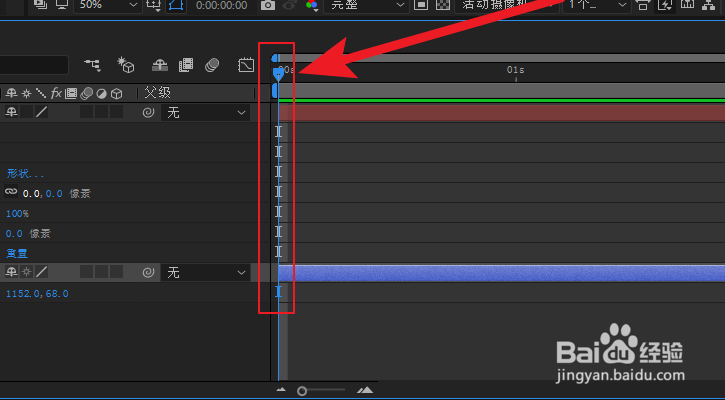Open fast previews options
Viewport: 725px width, 400px height.
coord(664,6)
